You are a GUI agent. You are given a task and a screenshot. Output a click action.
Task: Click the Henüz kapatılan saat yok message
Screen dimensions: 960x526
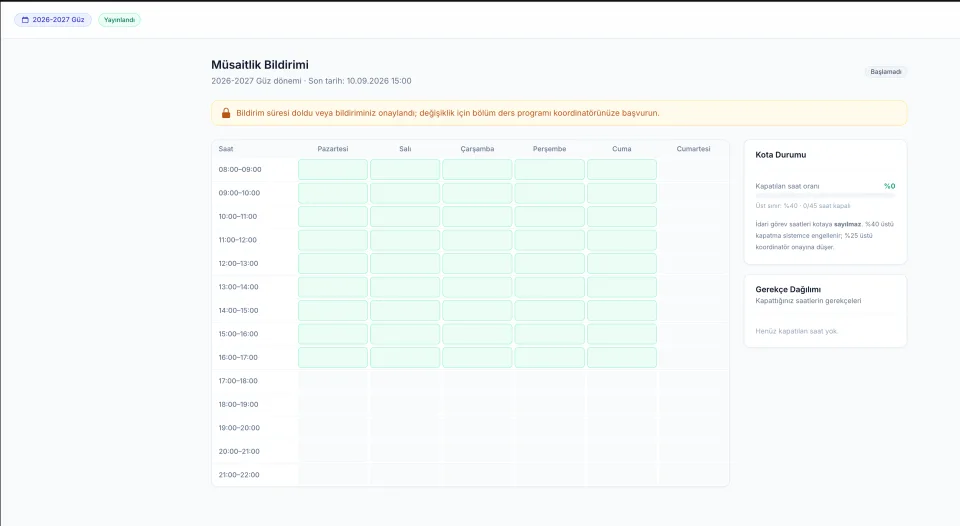[x=797, y=331]
